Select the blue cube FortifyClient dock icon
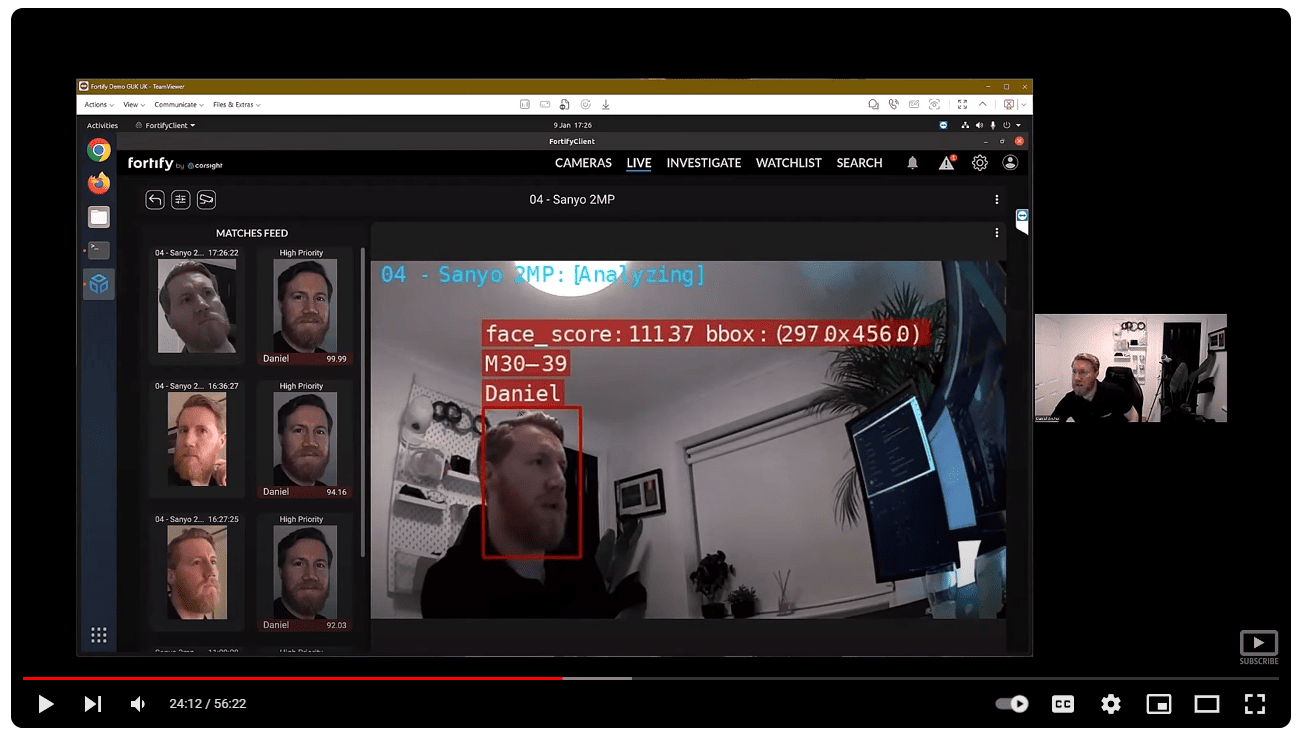Viewport: 1297px width, 733px height. click(x=98, y=285)
